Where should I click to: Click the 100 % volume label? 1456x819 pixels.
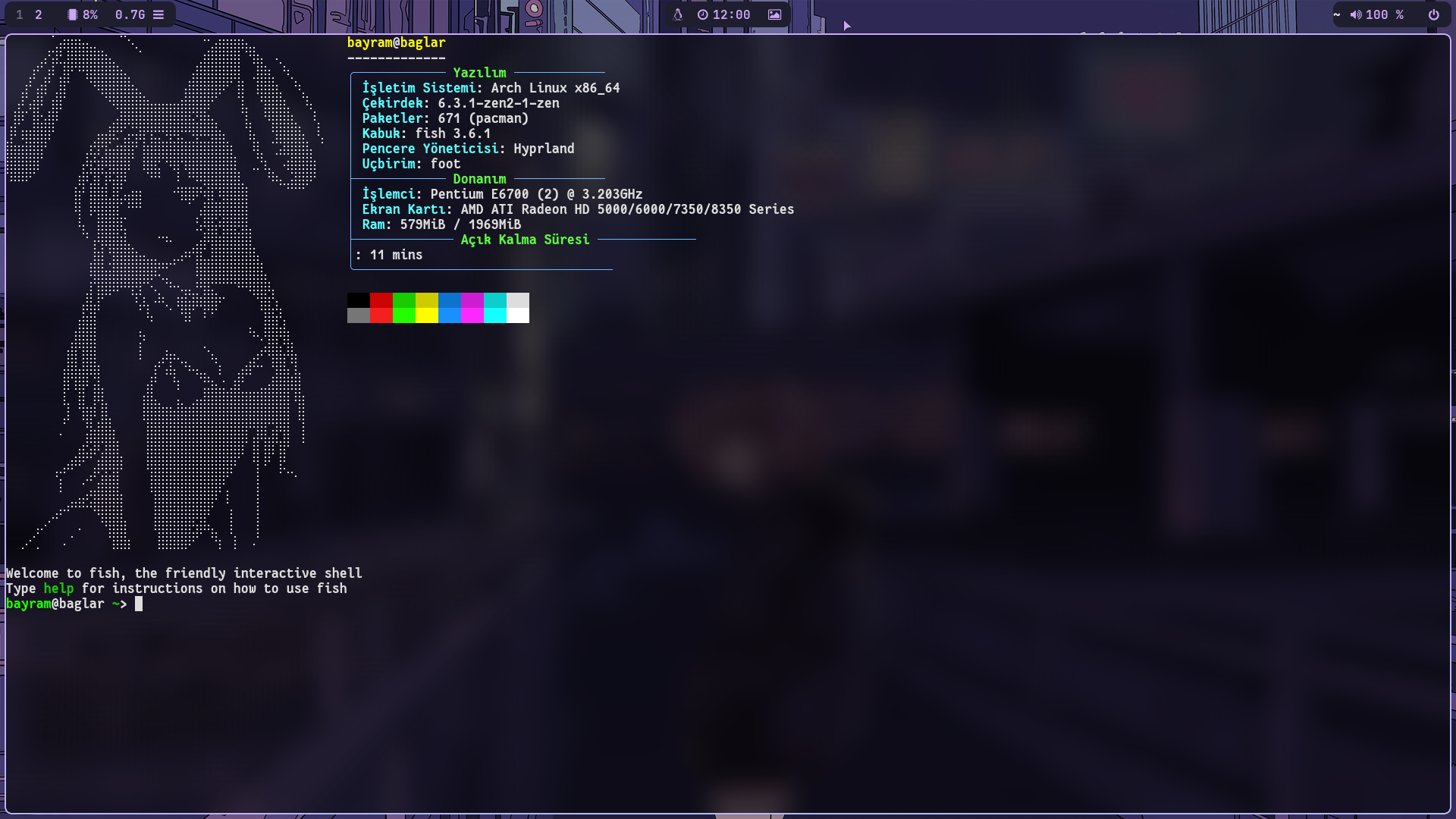coord(1385,14)
